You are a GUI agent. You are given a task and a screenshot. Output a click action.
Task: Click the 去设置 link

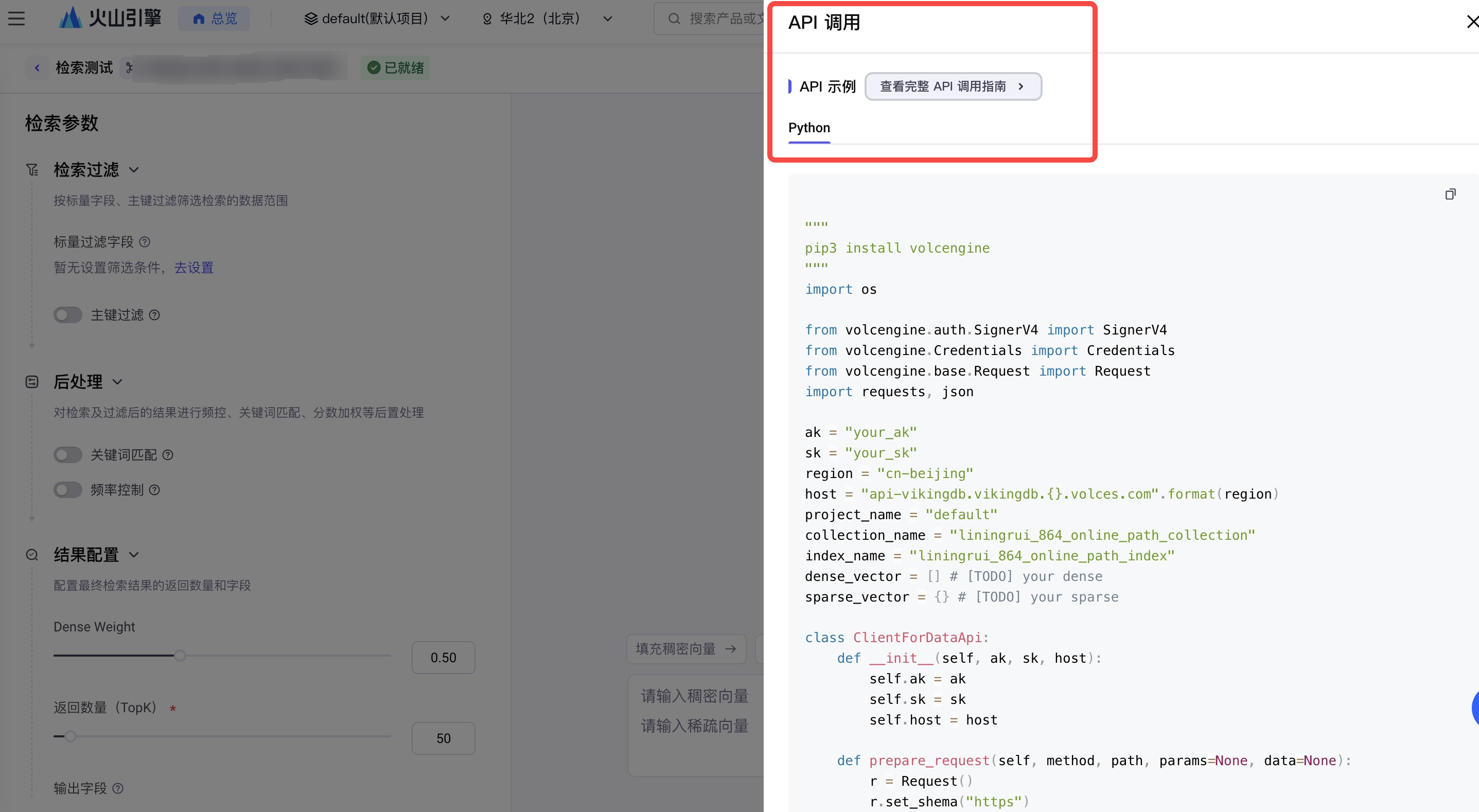click(x=193, y=268)
